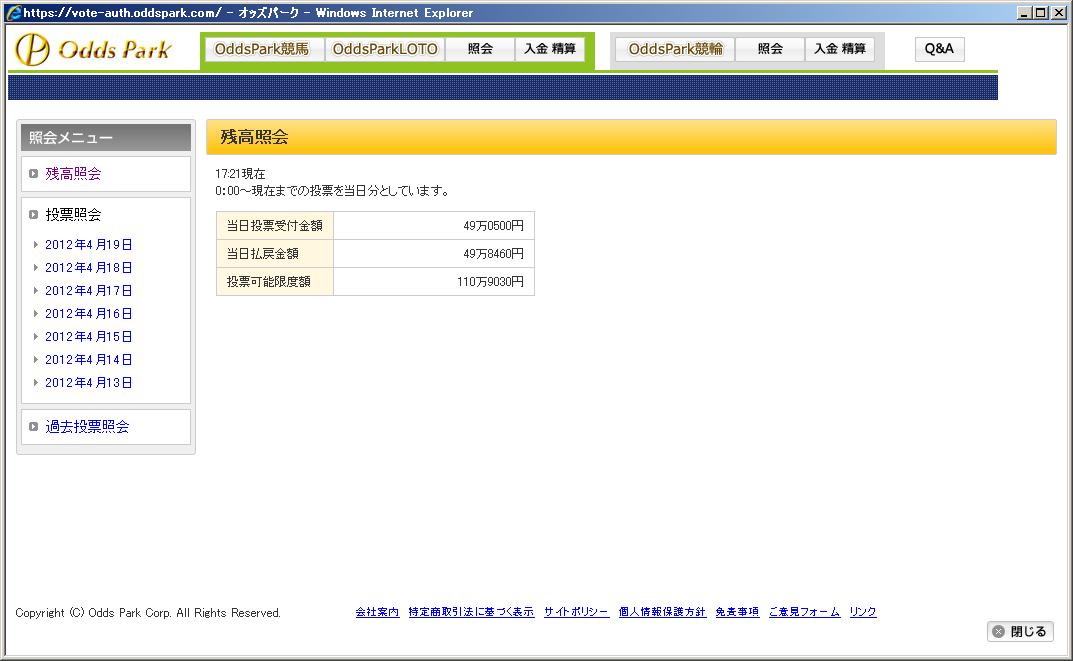Screen dimensions: 1073x661
Task: Click 照会 in the green horse racing group
Action: click(x=480, y=49)
